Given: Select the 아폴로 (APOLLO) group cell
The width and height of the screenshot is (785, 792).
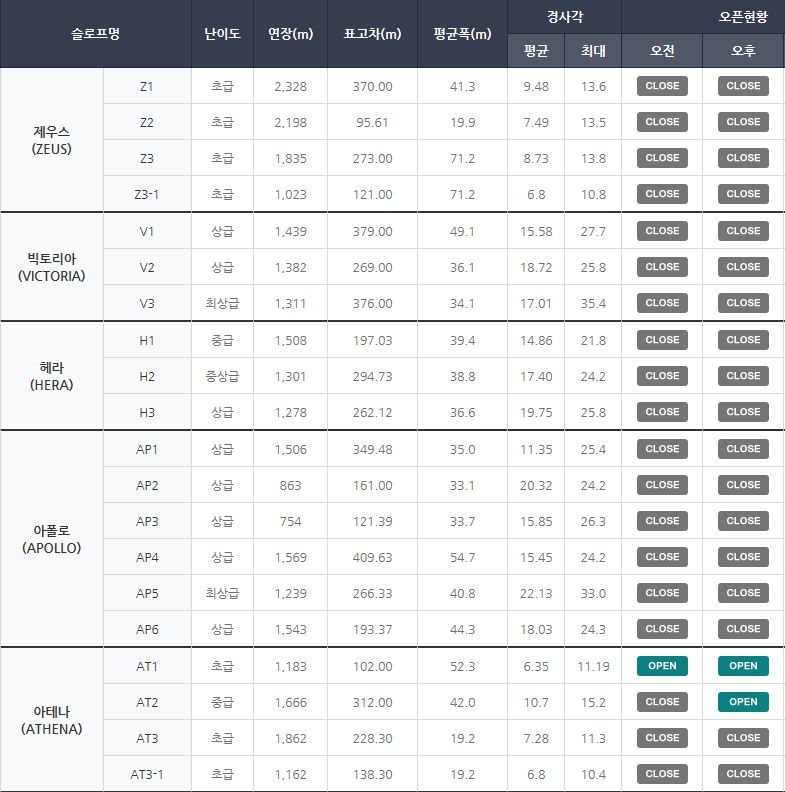Looking at the screenshot, I should (52, 539).
